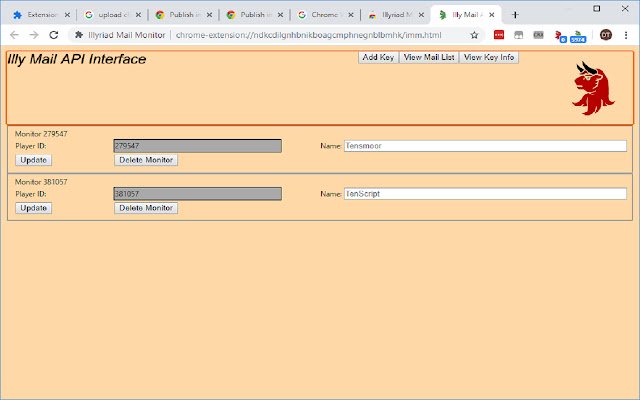Click the Add Key button
Image resolution: width=640 pixels, height=400 pixels.
(378, 58)
